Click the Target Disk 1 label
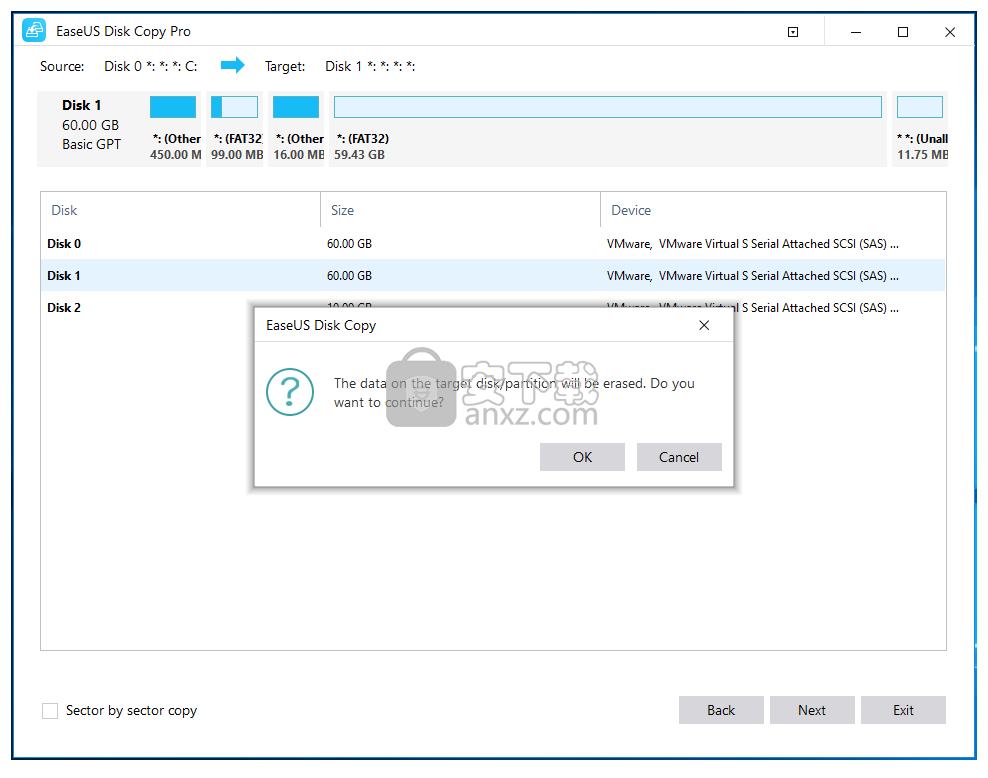Image resolution: width=988 pixels, height=778 pixels. pos(370,66)
